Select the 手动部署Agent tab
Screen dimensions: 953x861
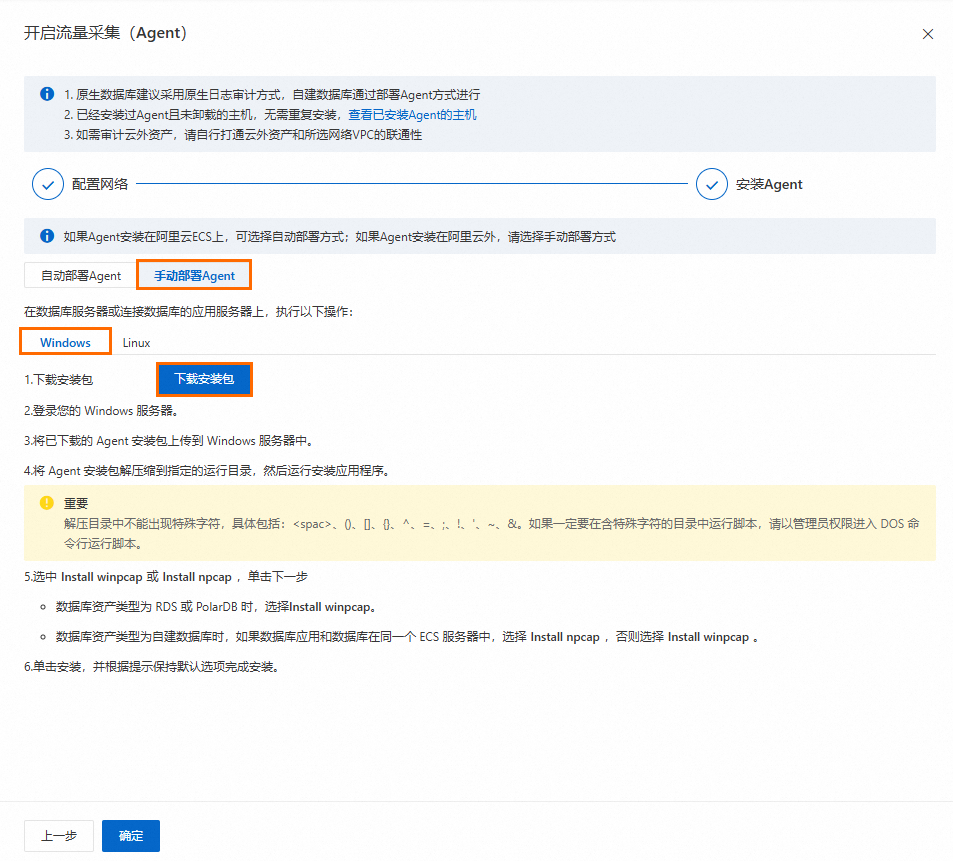pos(194,275)
